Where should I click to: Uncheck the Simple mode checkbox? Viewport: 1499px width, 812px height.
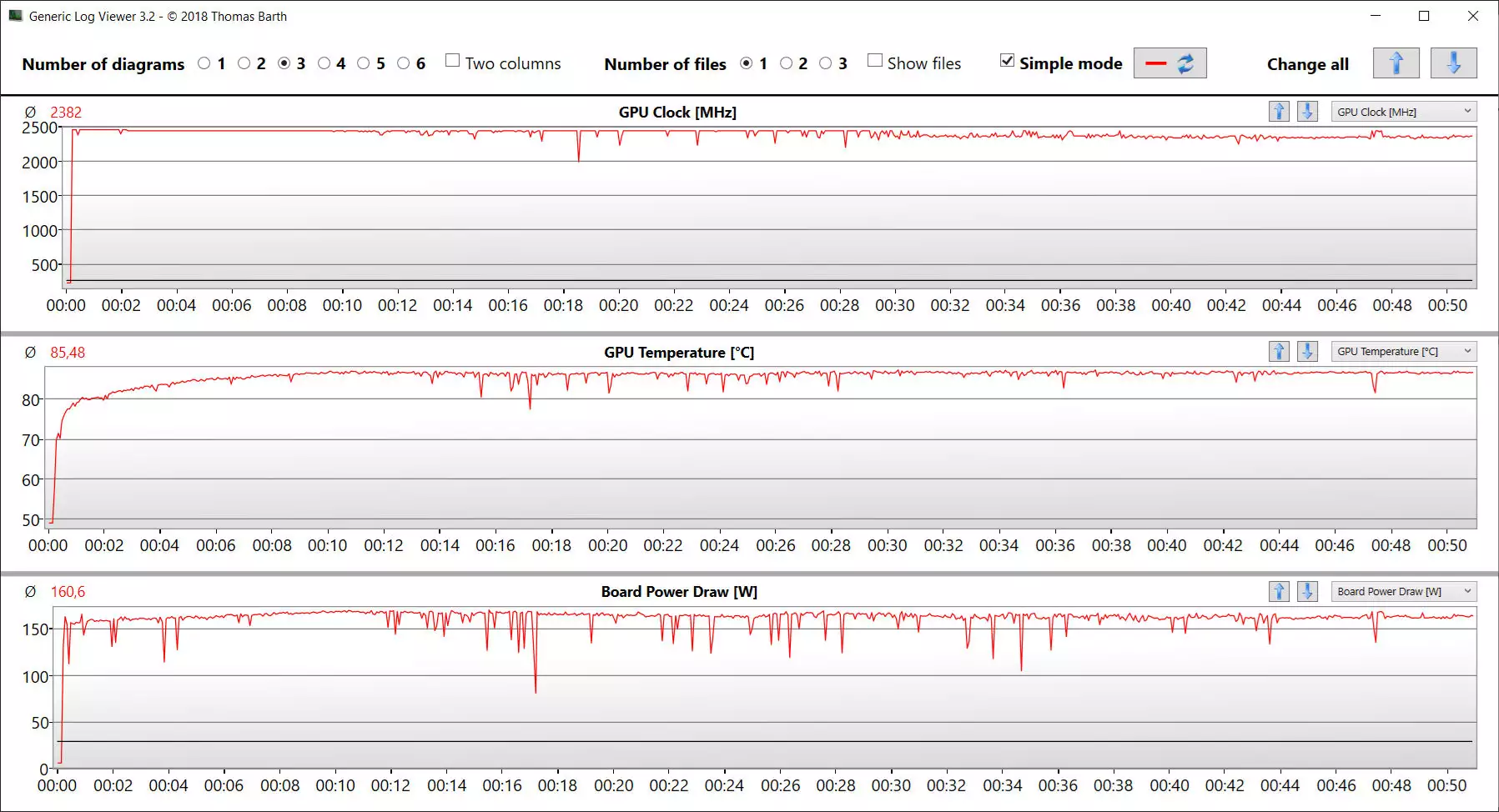coord(1008,61)
